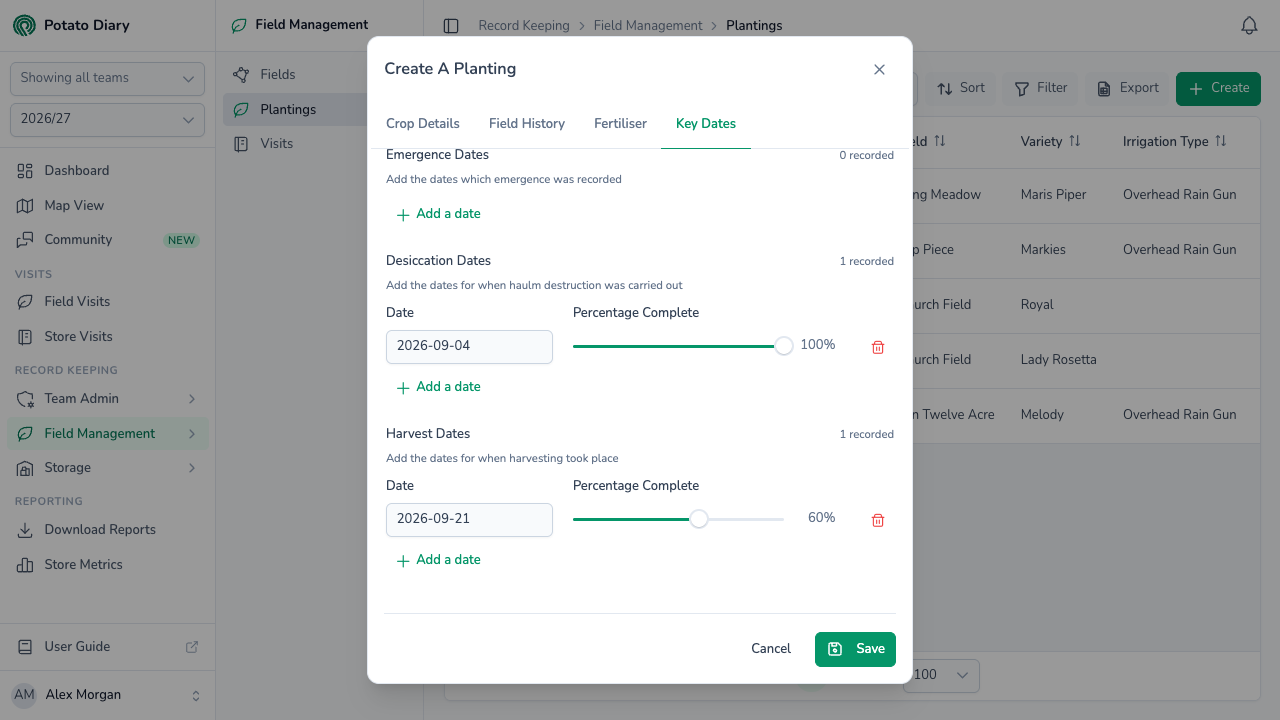Switch to the Field History tab
The height and width of the screenshot is (720, 1280).
click(x=527, y=124)
